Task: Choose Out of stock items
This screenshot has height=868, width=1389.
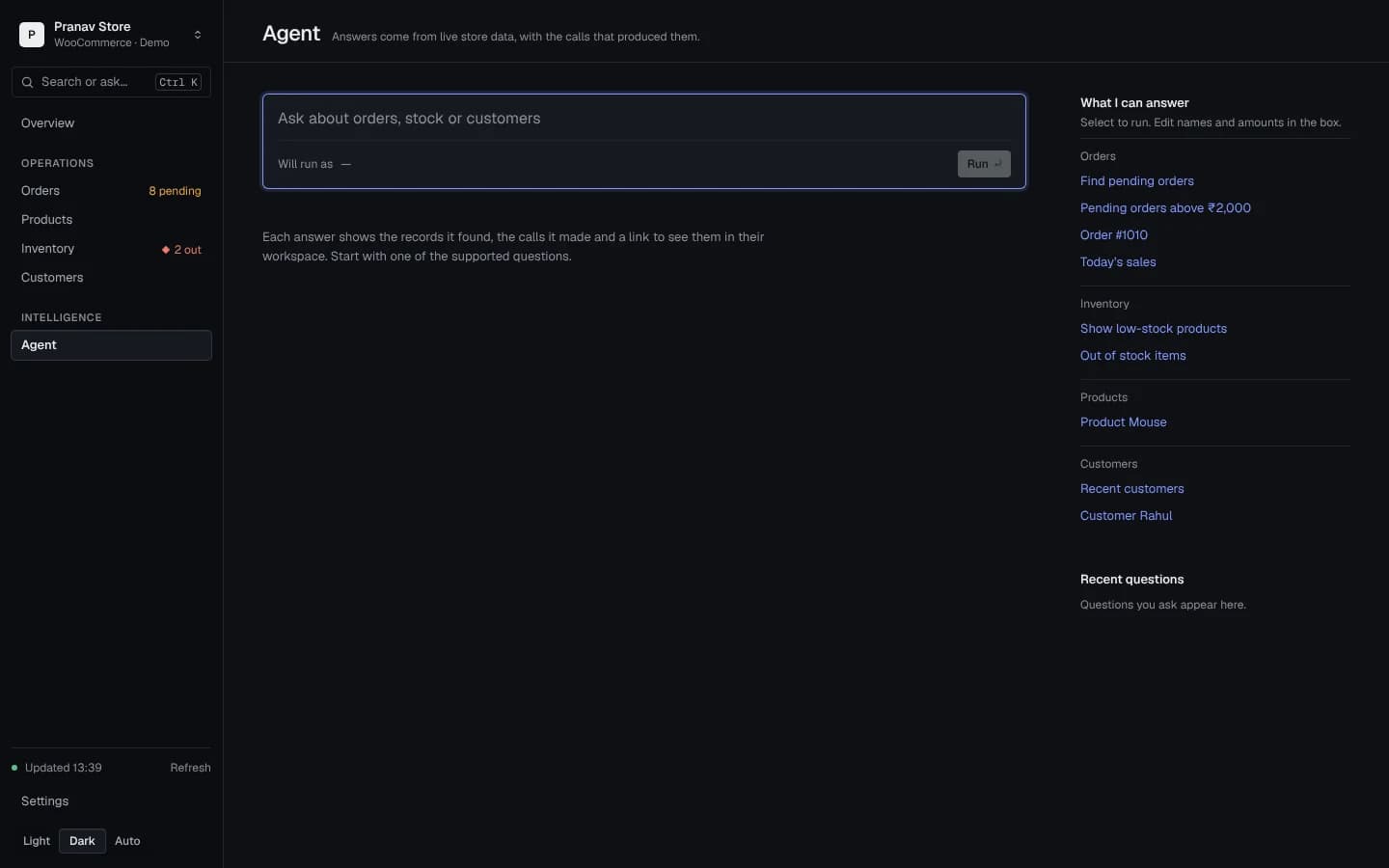Action: (x=1133, y=356)
